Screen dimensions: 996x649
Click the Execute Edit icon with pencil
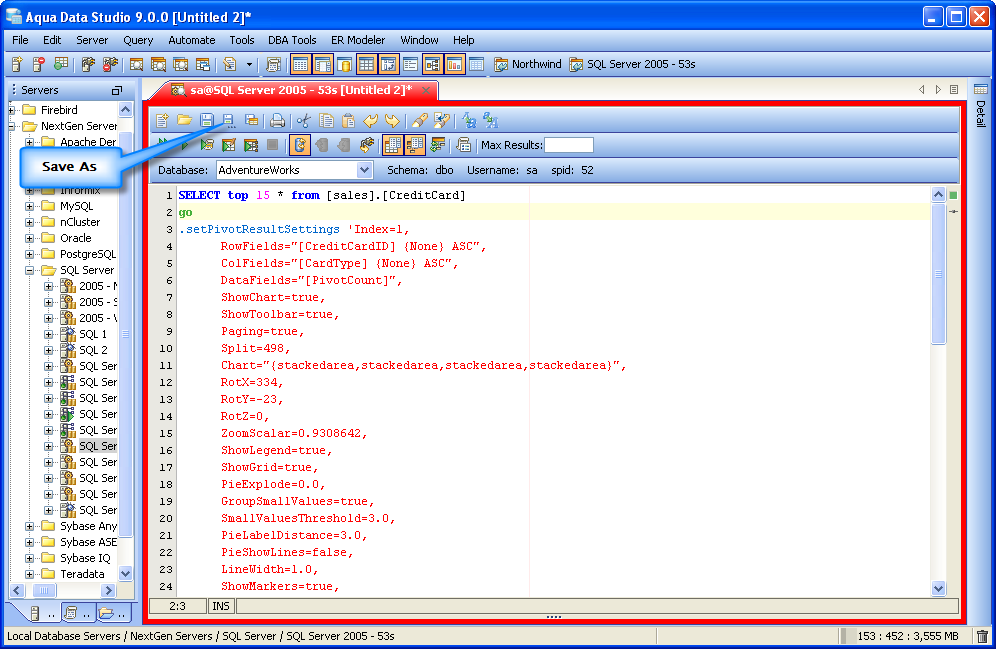point(229,145)
